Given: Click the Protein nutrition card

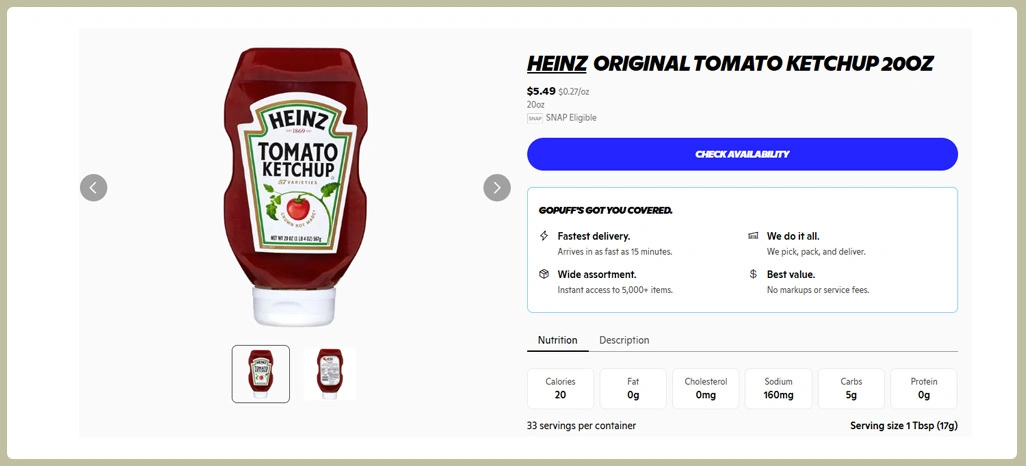Looking at the screenshot, I should pos(924,388).
